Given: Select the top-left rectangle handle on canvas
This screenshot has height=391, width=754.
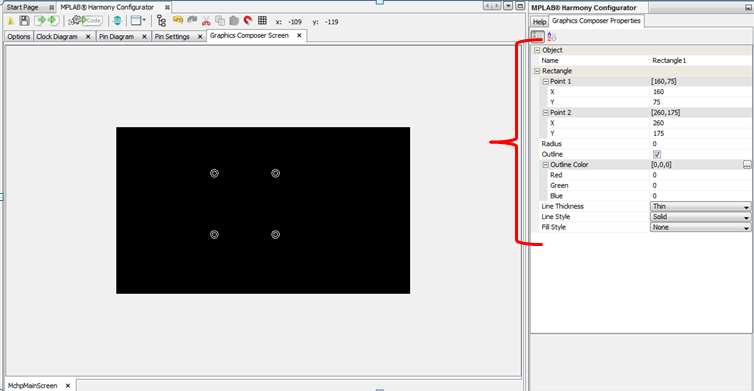Looking at the screenshot, I should coord(214,174).
